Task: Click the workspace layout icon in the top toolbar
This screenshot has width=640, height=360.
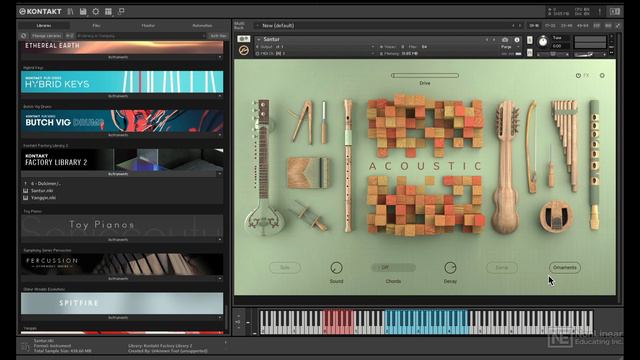Action: click(x=108, y=11)
